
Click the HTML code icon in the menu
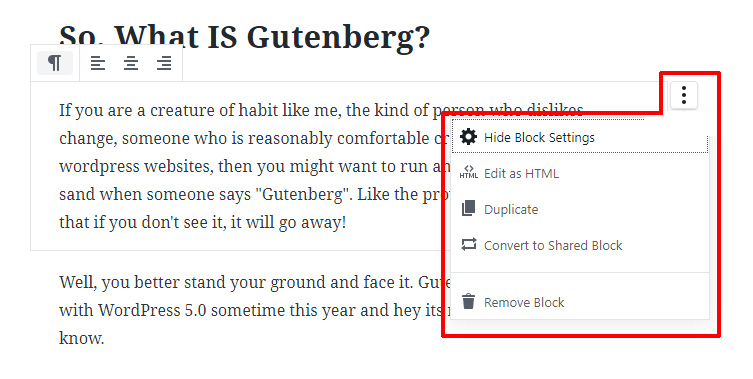[468, 172]
